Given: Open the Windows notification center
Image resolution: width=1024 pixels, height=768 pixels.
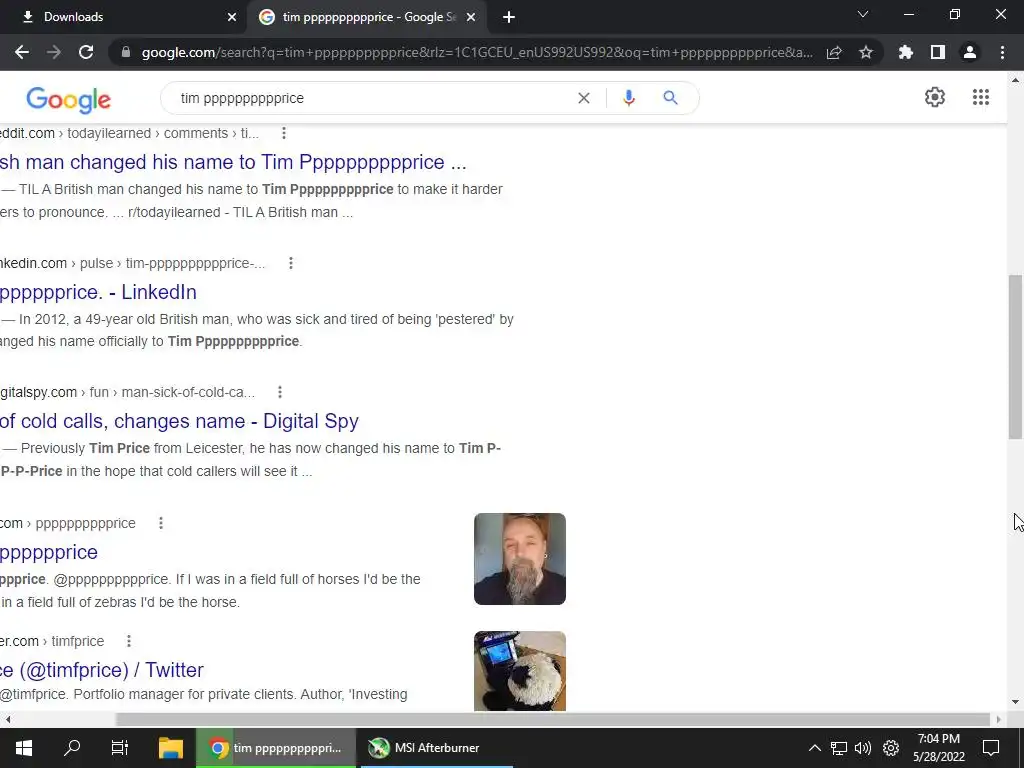Looking at the screenshot, I should [991, 748].
